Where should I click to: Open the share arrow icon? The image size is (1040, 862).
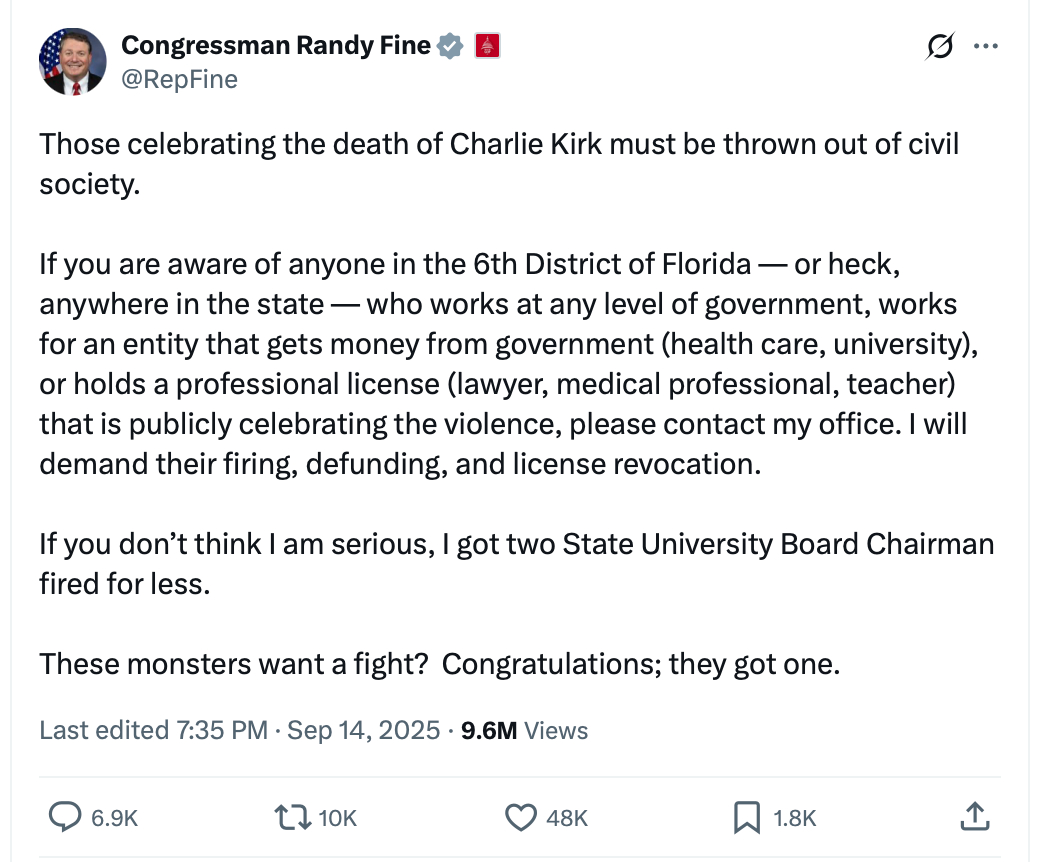[x=973, y=818]
